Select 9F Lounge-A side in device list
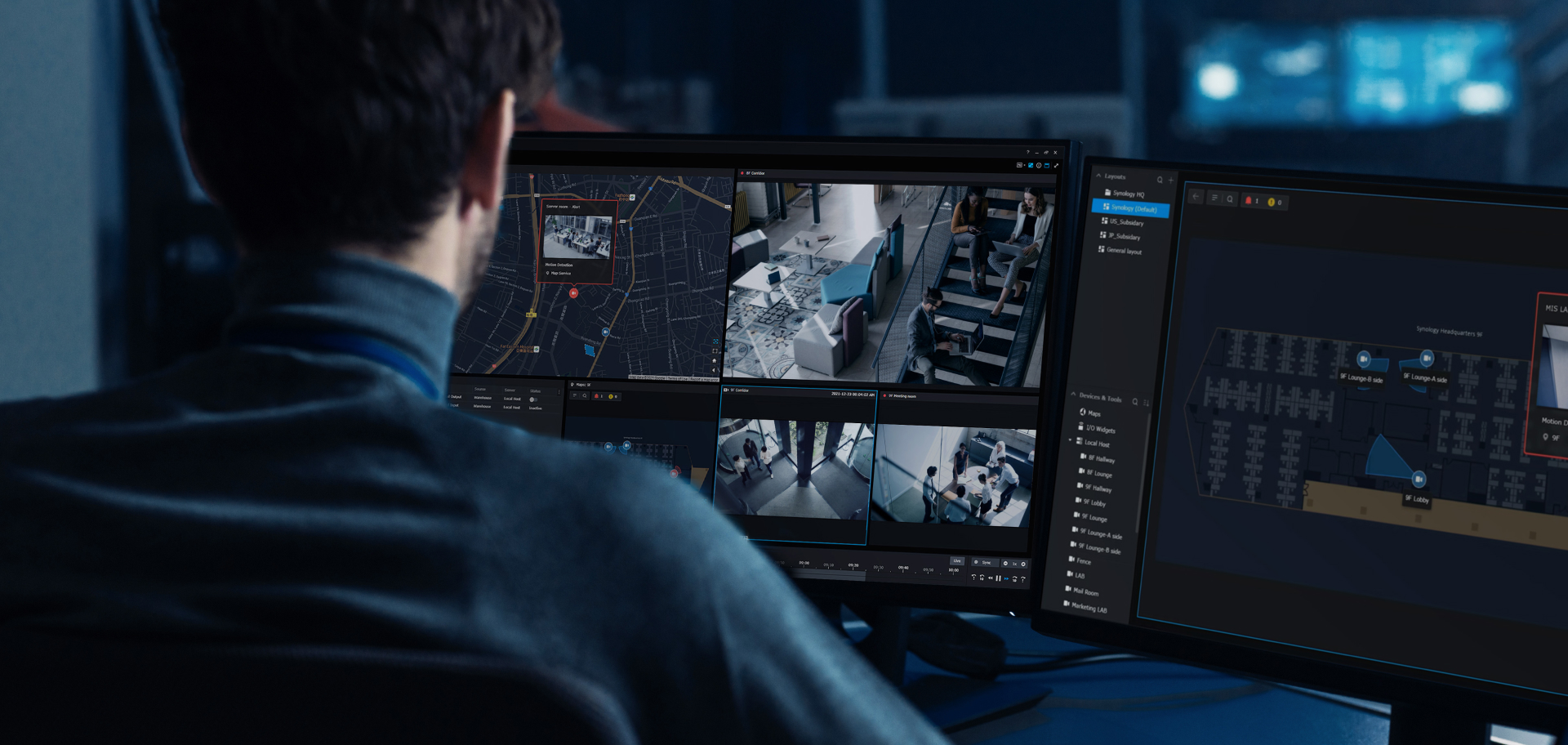Viewport: 1568px width, 745px height. coord(1097,534)
